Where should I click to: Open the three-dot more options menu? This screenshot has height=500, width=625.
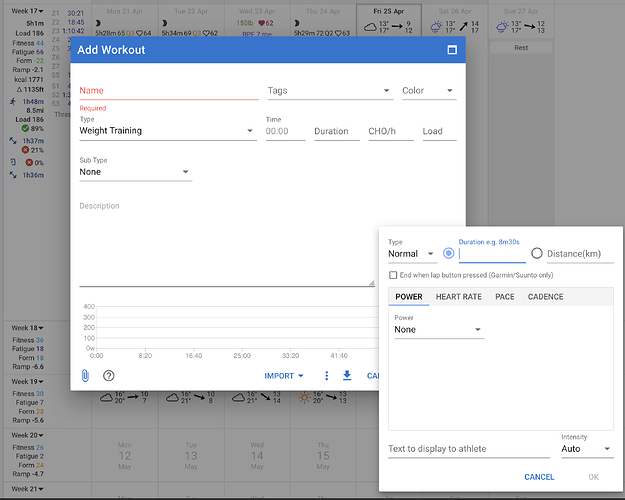click(326, 376)
